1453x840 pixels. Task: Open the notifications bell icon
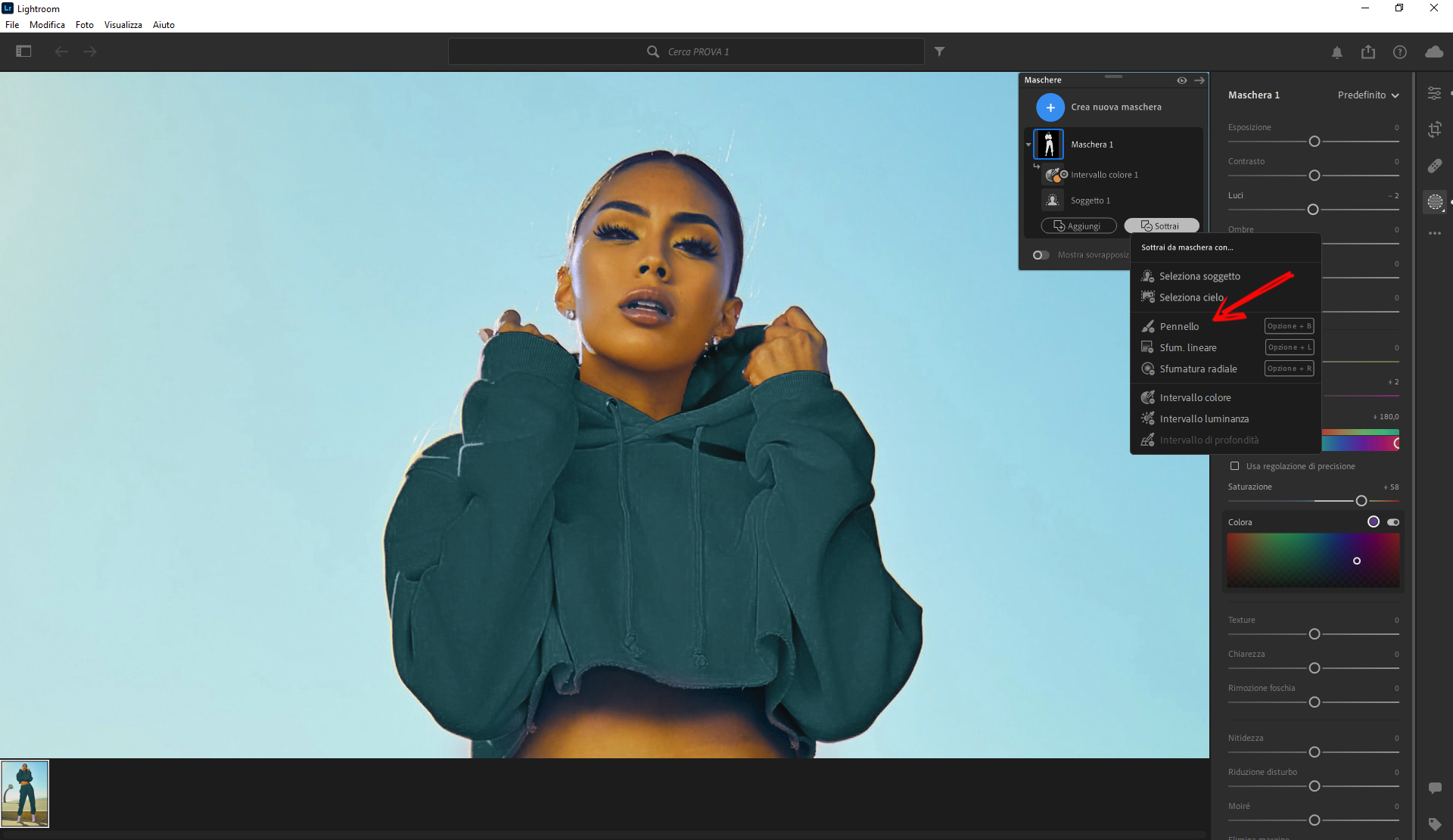1337,52
